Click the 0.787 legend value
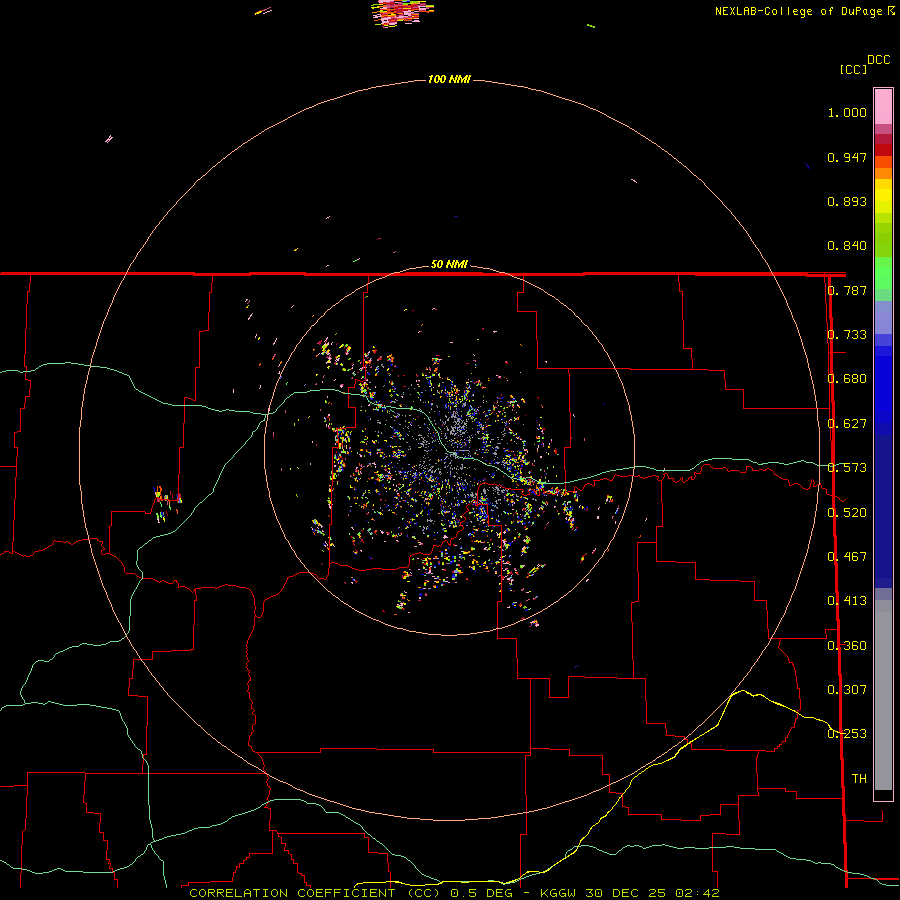The height and width of the screenshot is (900, 900). click(847, 290)
